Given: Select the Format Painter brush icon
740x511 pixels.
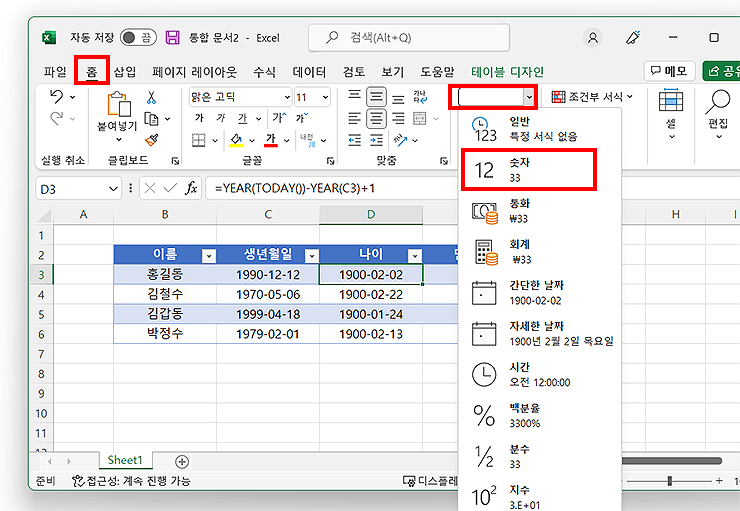Looking at the screenshot, I should [x=151, y=140].
